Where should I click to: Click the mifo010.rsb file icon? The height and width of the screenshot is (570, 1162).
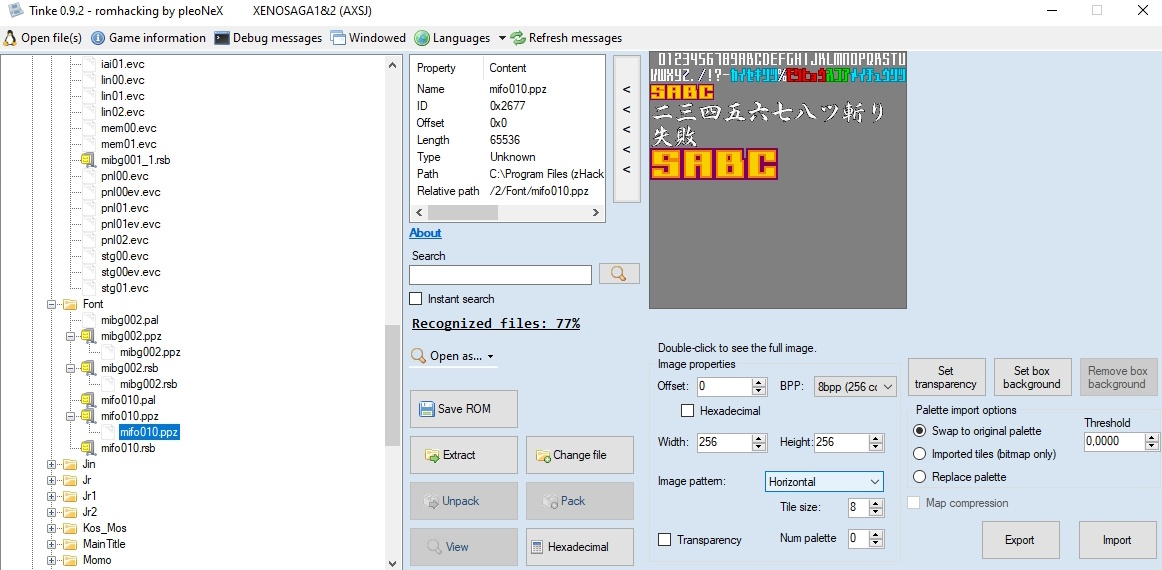[x=89, y=448]
